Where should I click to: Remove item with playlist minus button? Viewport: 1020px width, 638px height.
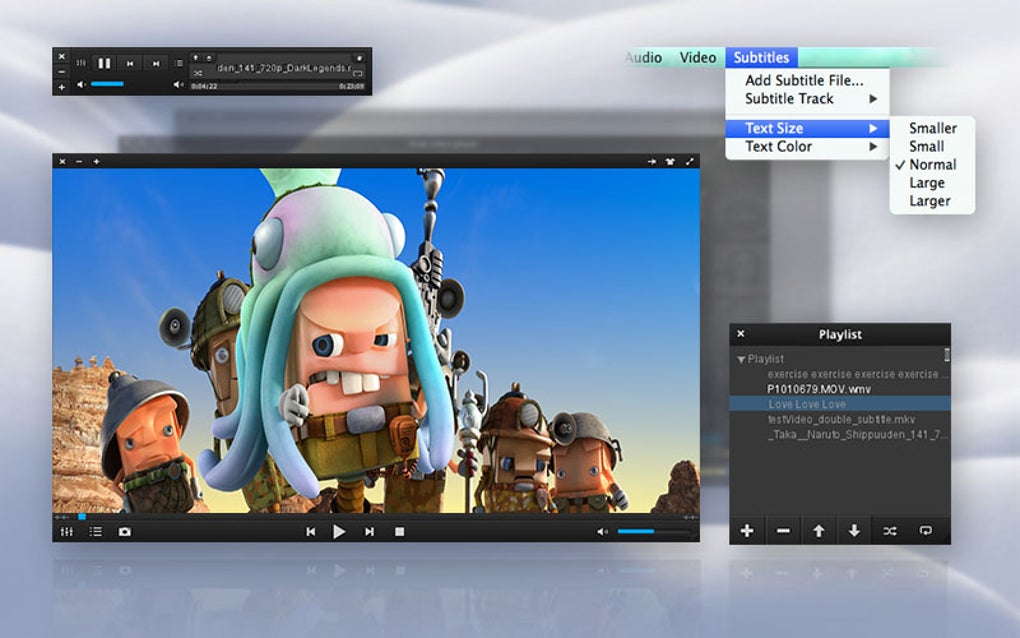click(x=783, y=531)
